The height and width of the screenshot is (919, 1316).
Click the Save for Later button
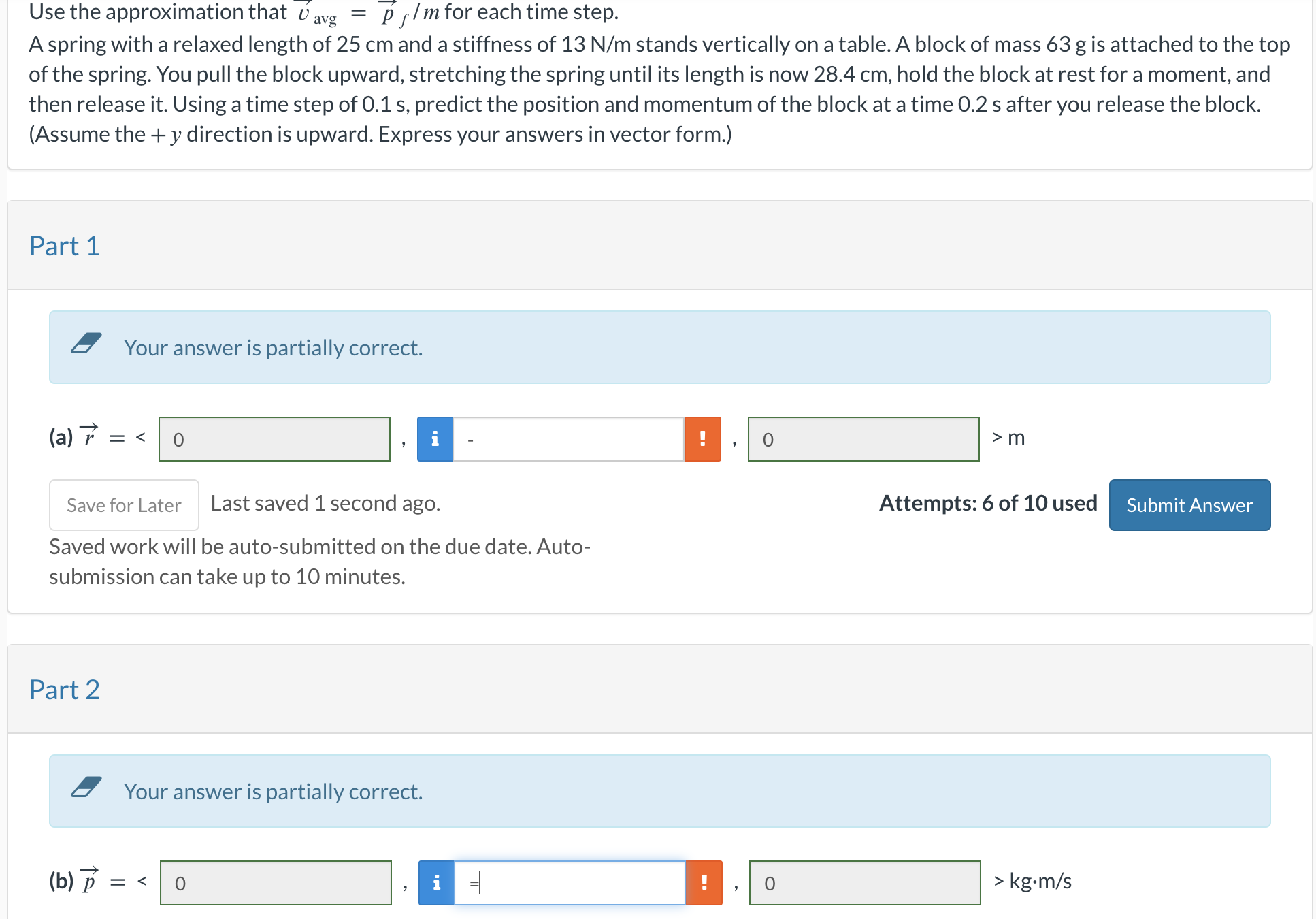click(124, 504)
